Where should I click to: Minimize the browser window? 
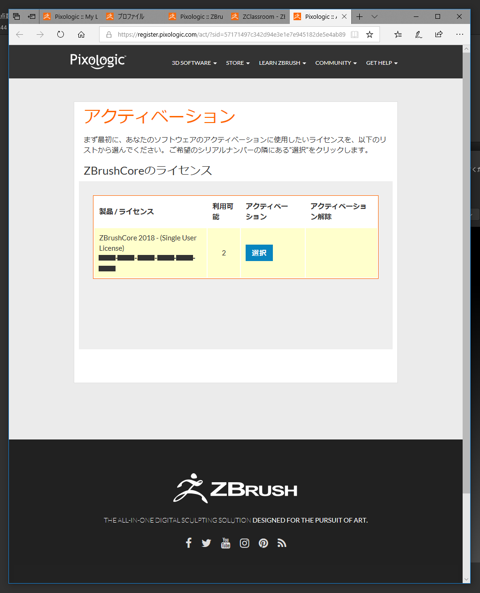pyautogui.click(x=416, y=17)
